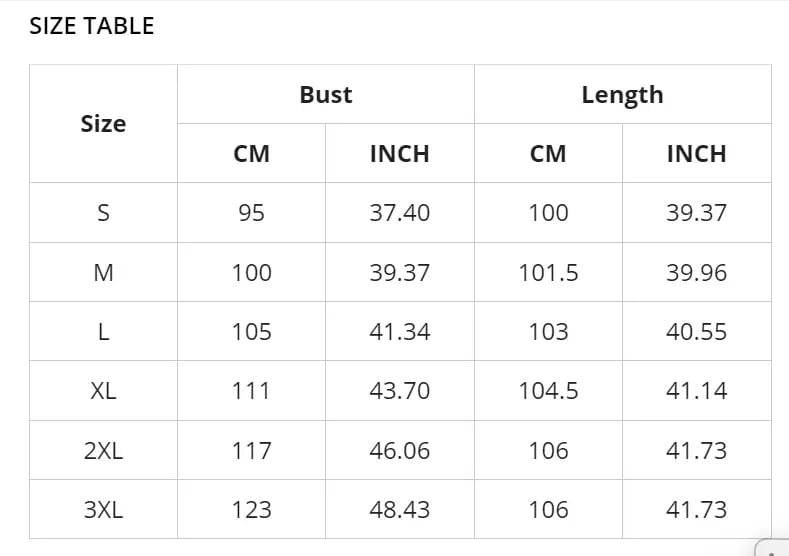The width and height of the screenshot is (789, 556).
Task: Click the Bust column header
Action: 326,95
